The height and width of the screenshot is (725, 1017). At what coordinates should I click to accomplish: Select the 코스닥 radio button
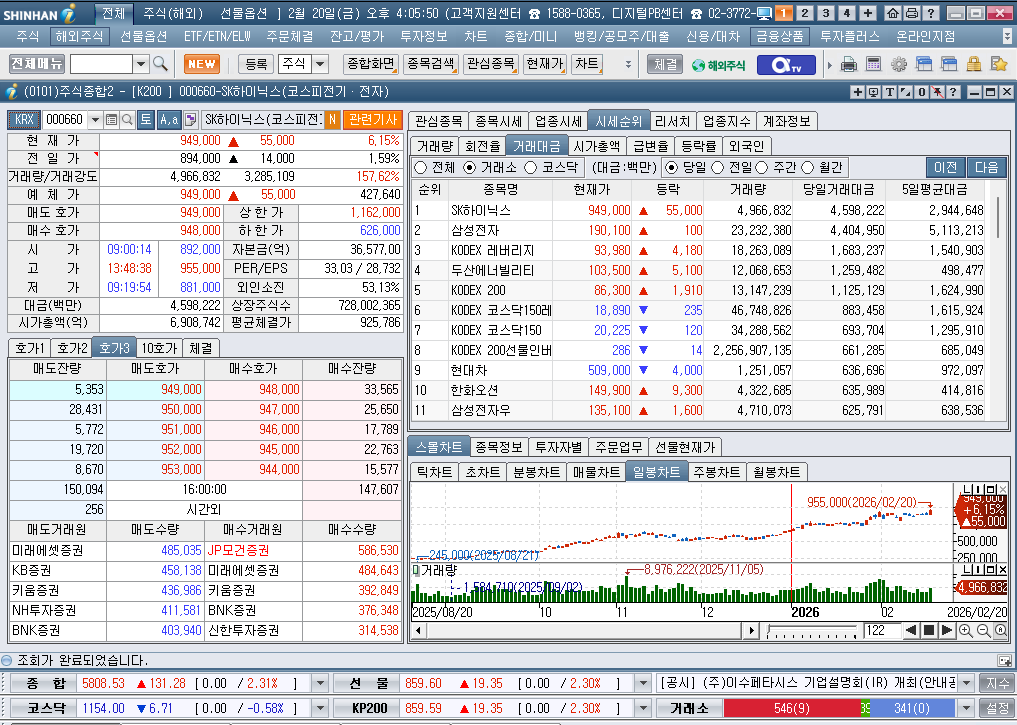[531, 168]
